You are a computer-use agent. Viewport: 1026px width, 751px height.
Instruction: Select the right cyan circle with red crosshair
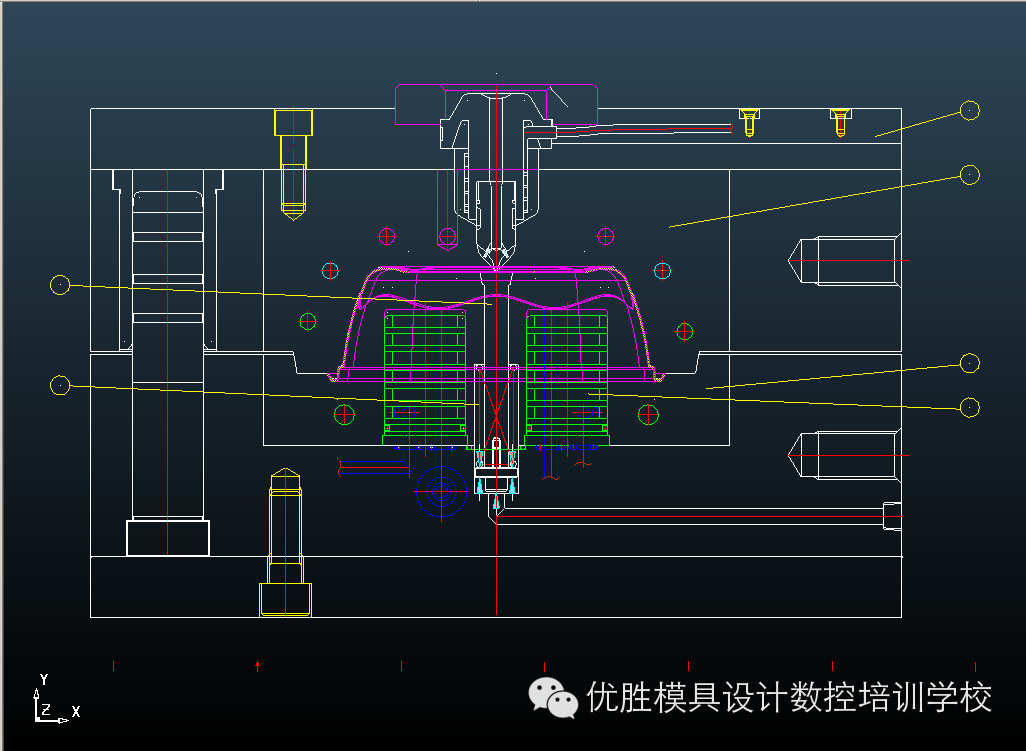662,270
